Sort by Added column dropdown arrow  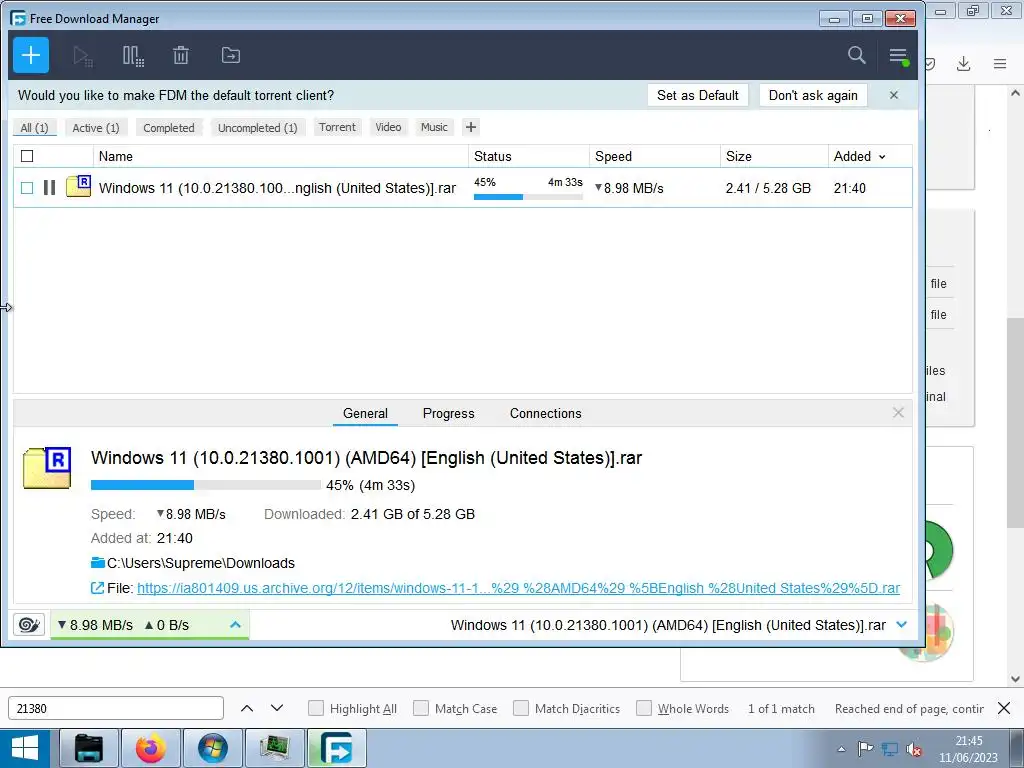coord(882,157)
